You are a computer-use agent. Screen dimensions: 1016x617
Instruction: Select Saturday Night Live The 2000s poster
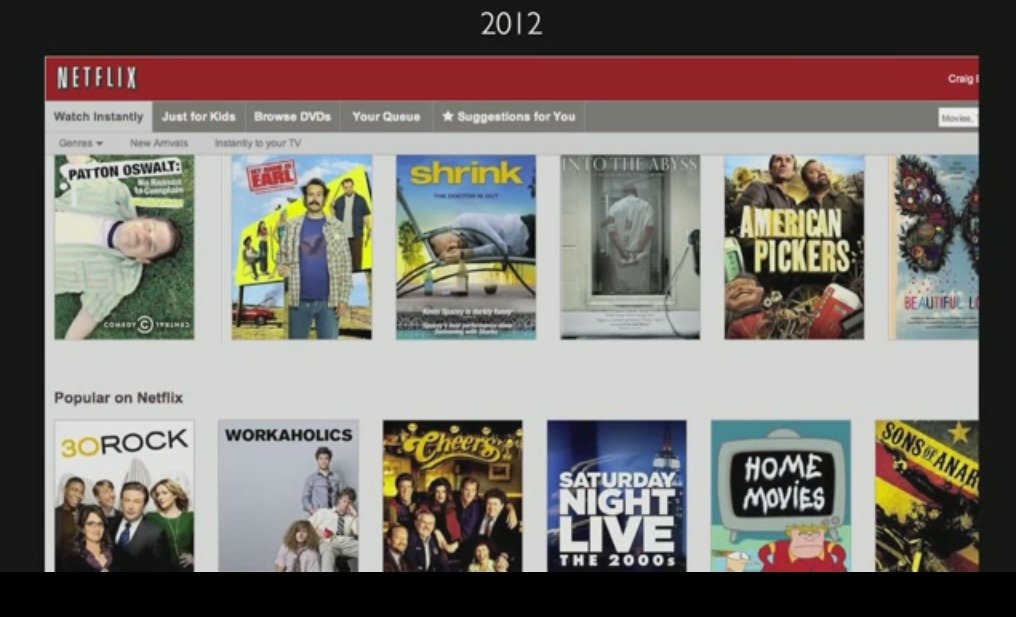click(x=616, y=496)
